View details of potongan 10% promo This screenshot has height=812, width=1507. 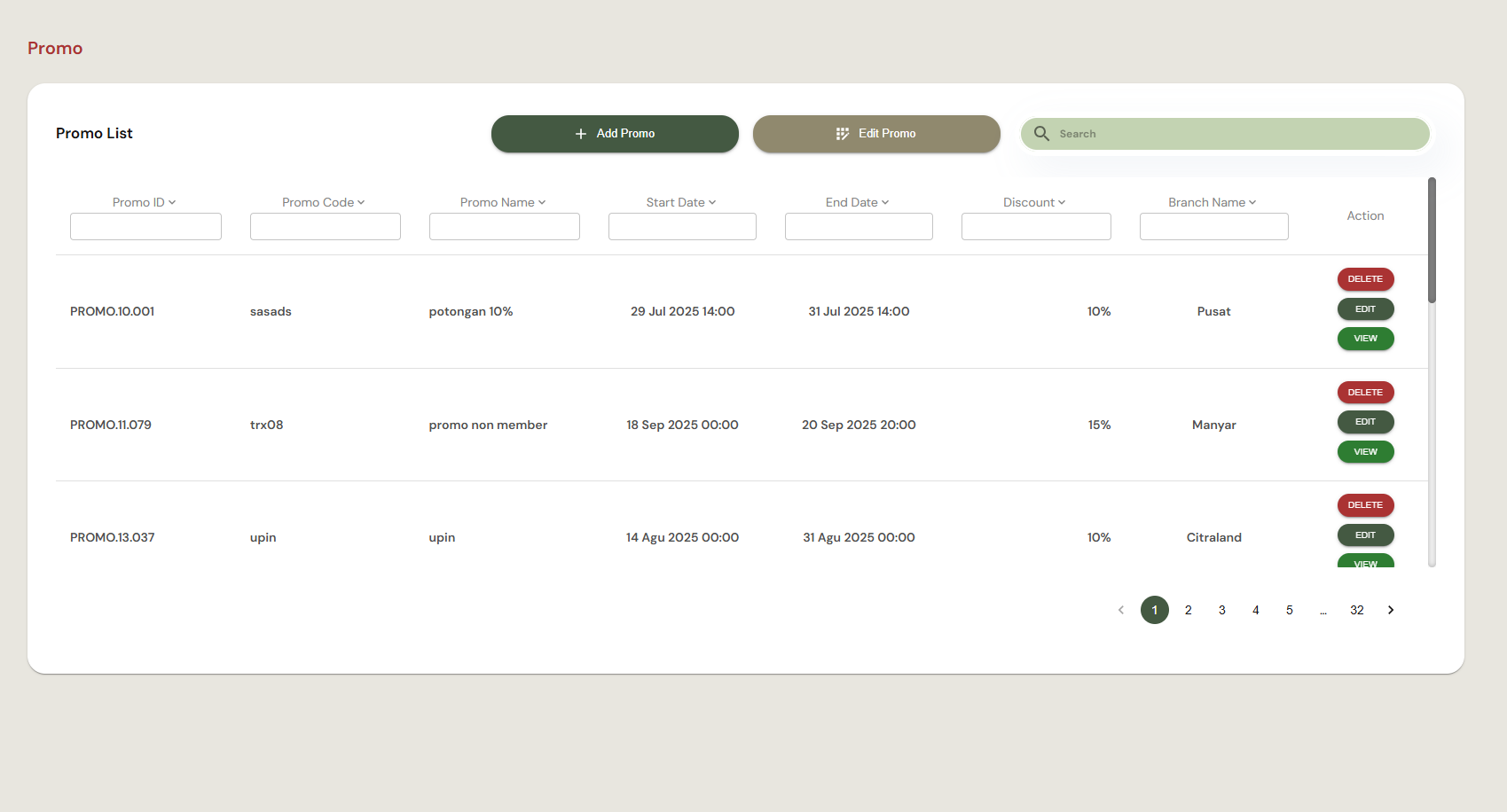(1366, 339)
